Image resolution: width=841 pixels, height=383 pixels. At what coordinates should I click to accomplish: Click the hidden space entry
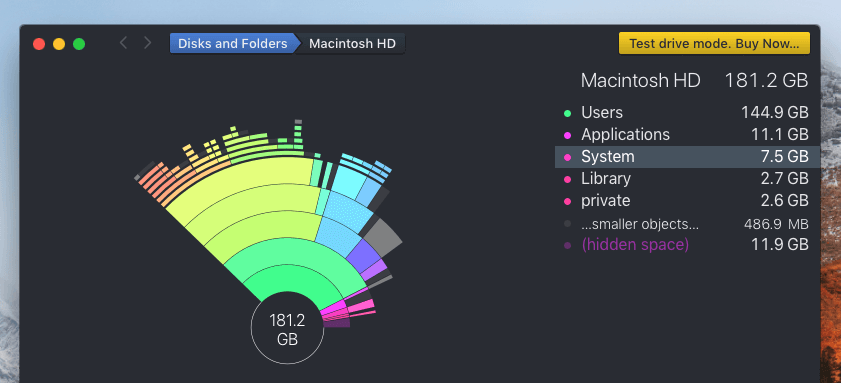687,245
